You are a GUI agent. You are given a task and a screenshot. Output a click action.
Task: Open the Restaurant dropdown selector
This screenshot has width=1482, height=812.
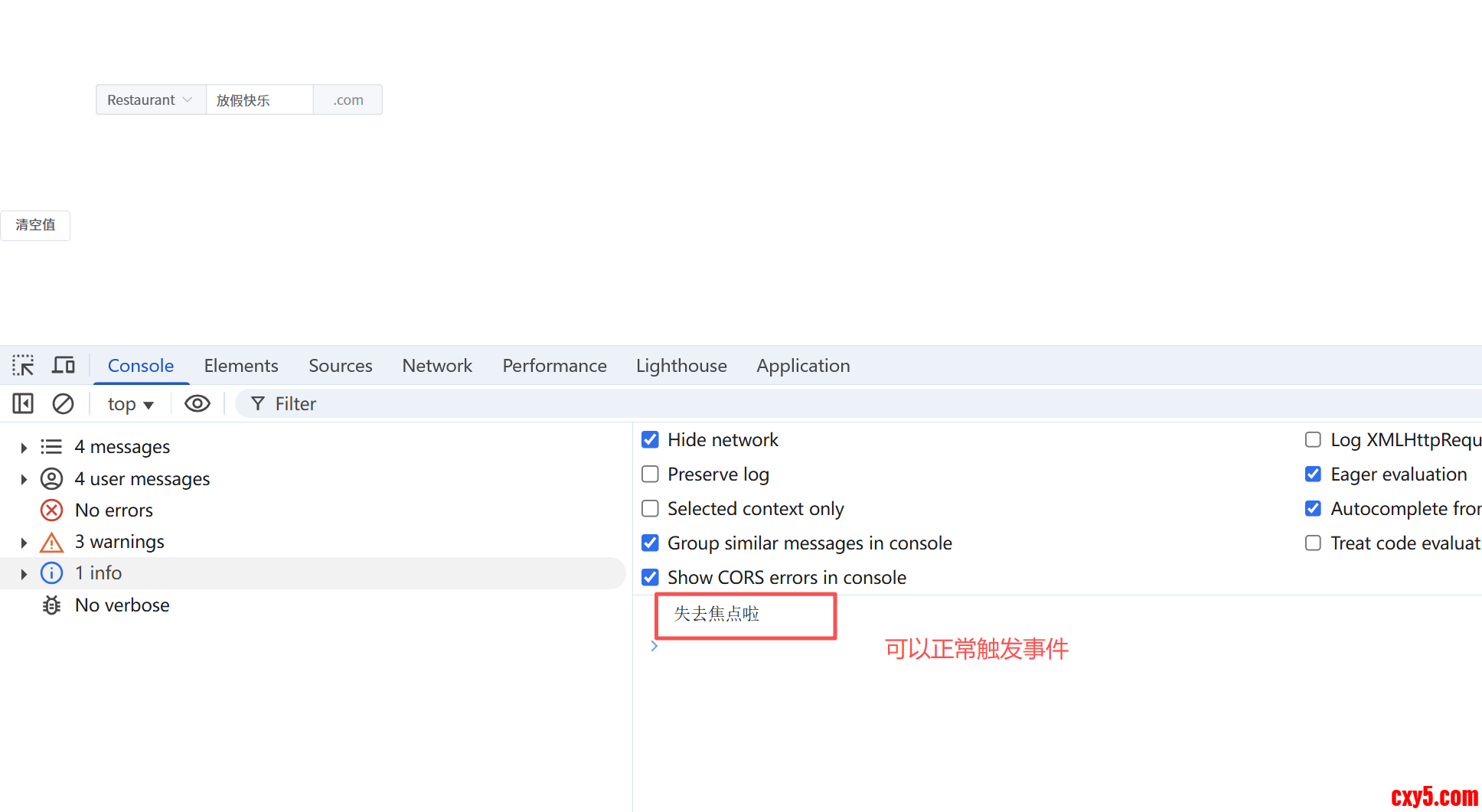pos(150,100)
